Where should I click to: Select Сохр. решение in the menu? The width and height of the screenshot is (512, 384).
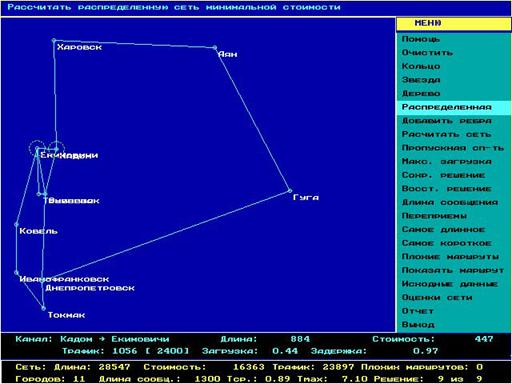tap(443, 175)
